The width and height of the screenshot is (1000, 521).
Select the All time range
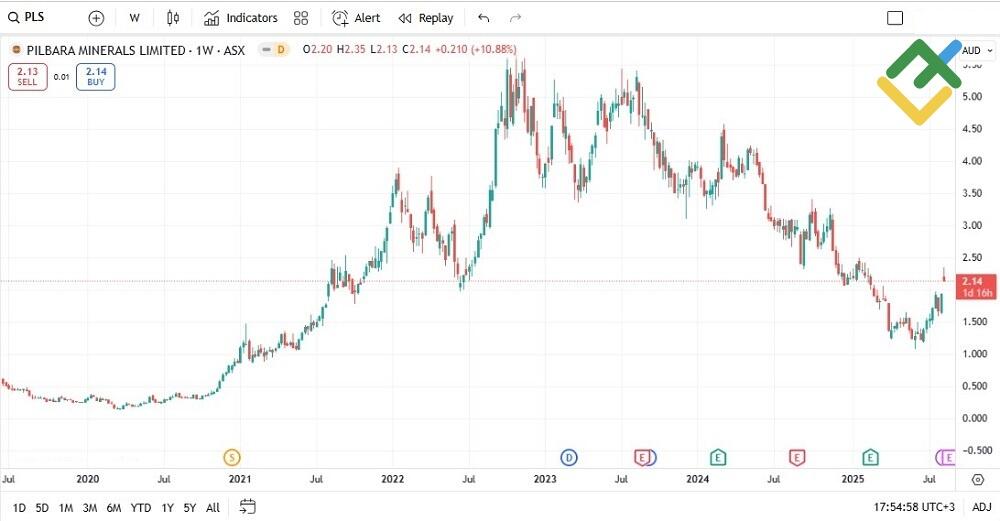click(x=213, y=508)
